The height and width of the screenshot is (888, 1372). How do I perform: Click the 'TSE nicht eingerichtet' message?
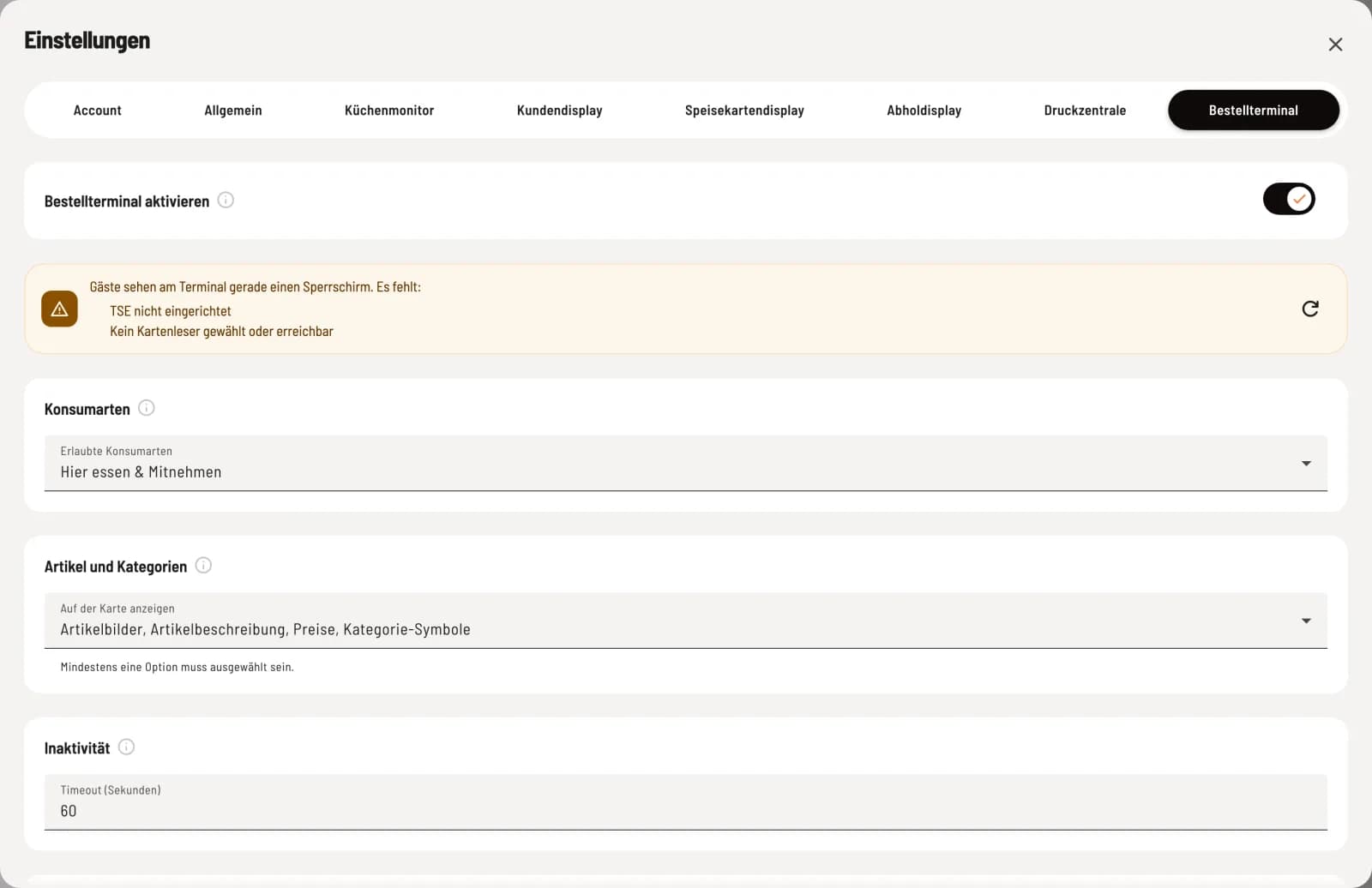171,311
